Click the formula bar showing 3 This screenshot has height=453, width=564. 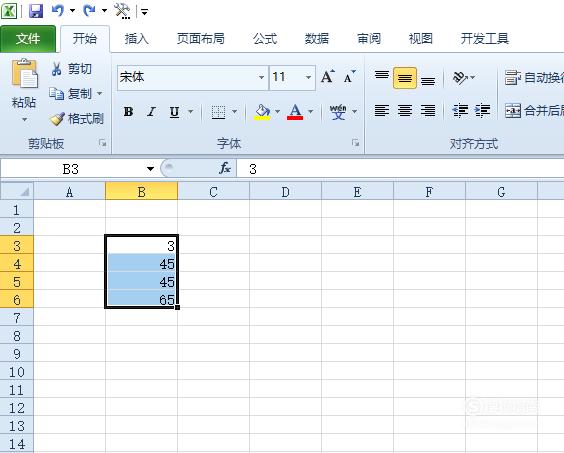400,168
